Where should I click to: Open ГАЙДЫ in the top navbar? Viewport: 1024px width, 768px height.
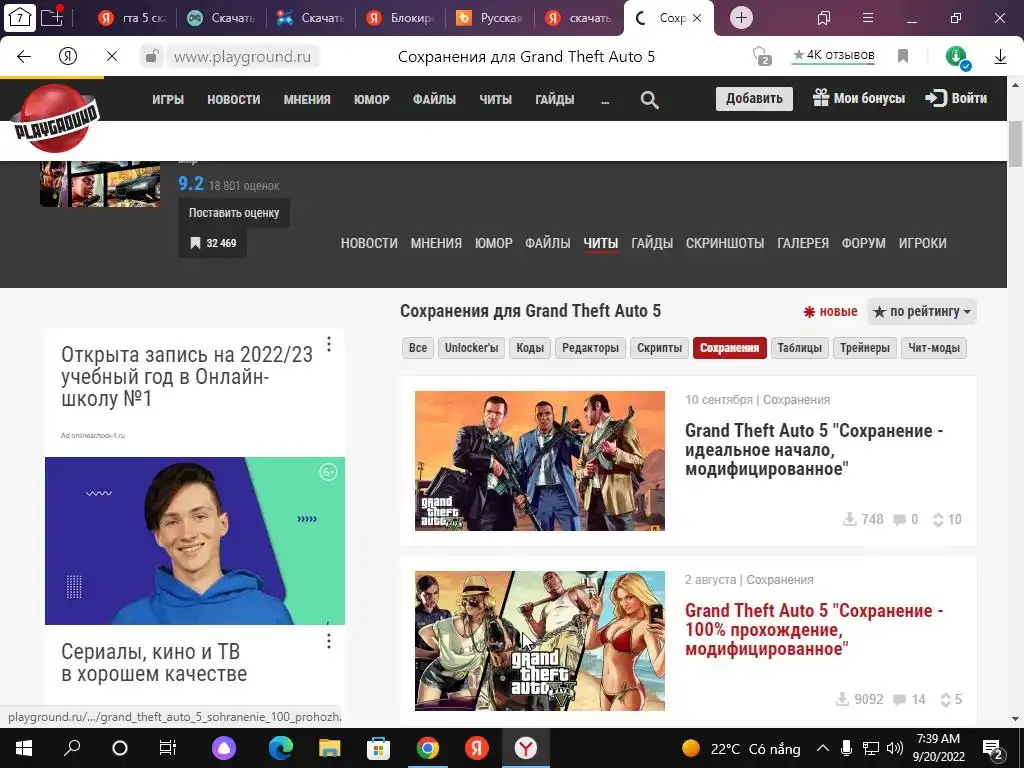[x=554, y=99]
